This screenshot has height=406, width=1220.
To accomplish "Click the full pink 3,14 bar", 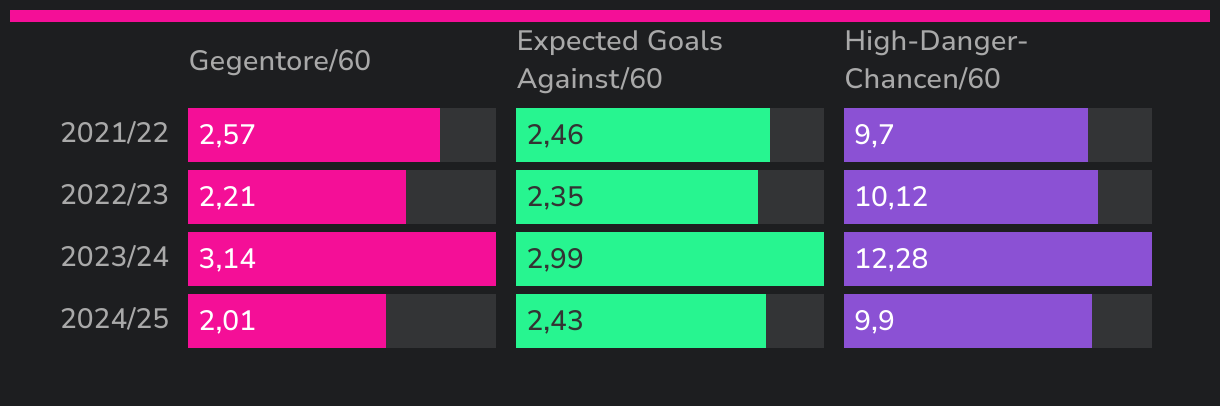I will click(342, 259).
